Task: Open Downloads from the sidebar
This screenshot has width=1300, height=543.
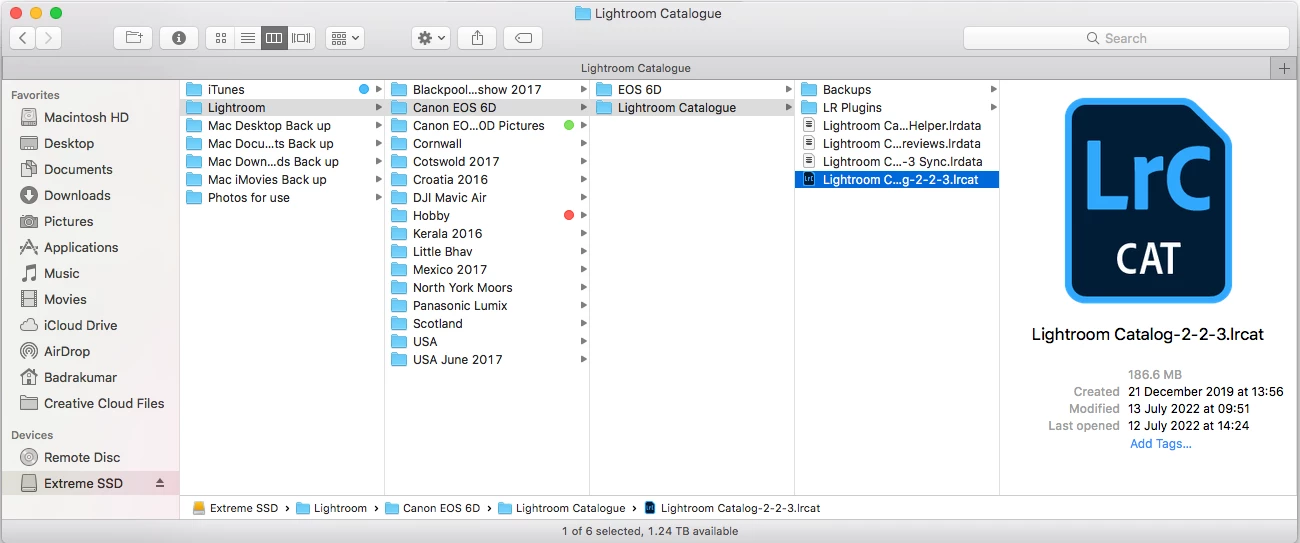Action: pyautogui.click(x=77, y=195)
